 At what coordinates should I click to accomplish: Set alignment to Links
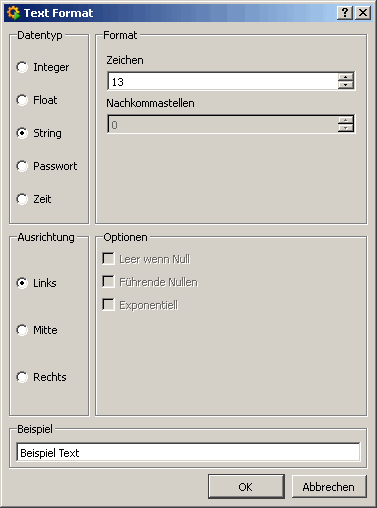click(x=36, y=283)
